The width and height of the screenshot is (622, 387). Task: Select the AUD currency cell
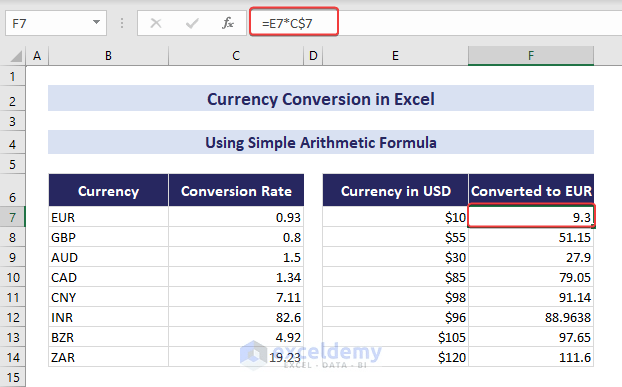tap(108, 257)
